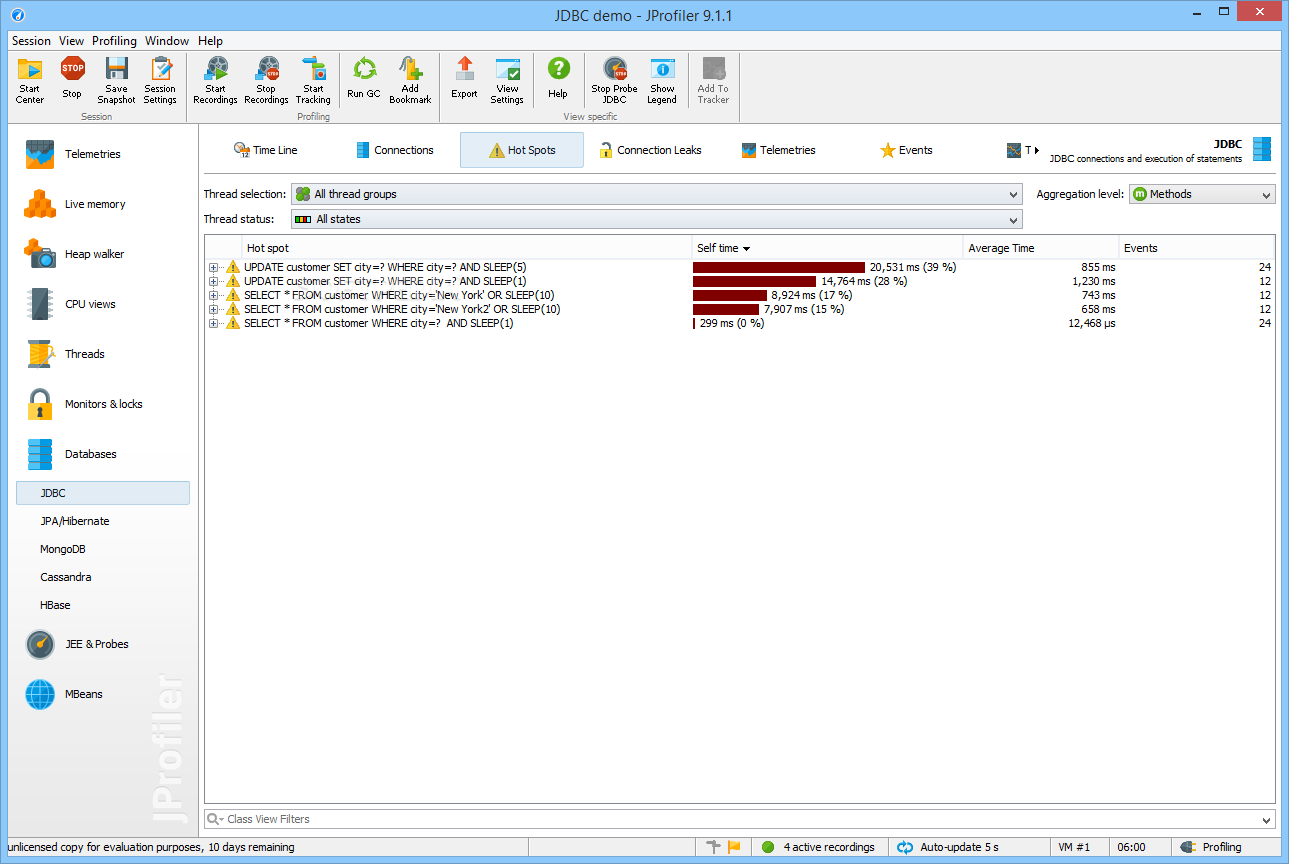
Task: Open the Profiling menu
Action: click(x=114, y=41)
